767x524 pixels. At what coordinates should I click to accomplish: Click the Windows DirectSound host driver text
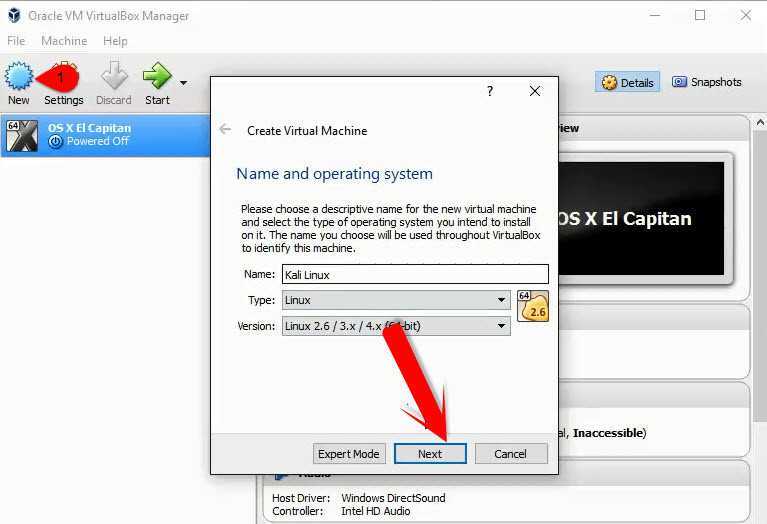(x=393, y=498)
